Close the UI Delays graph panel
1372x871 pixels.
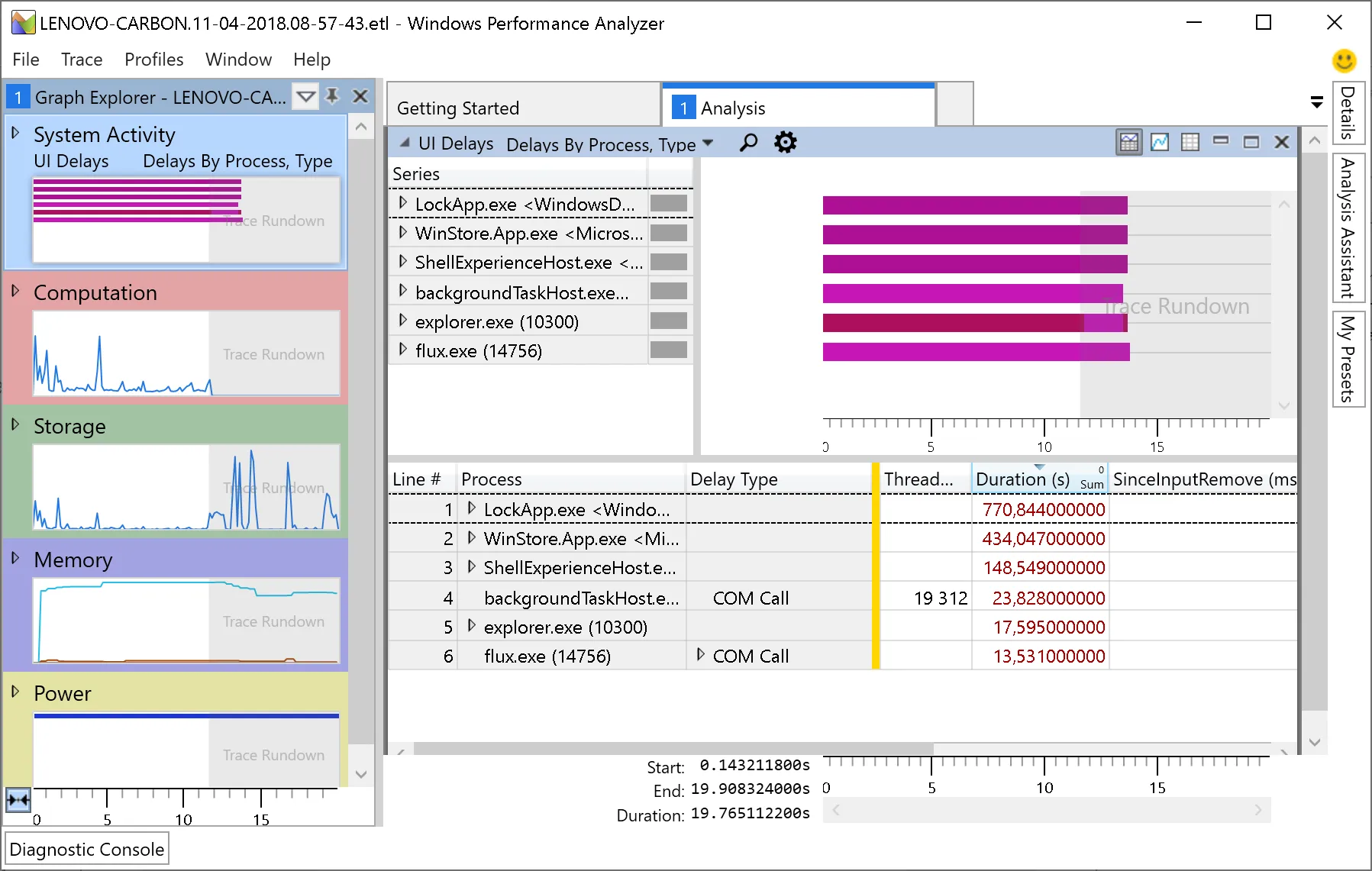click(x=1282, y=143)
